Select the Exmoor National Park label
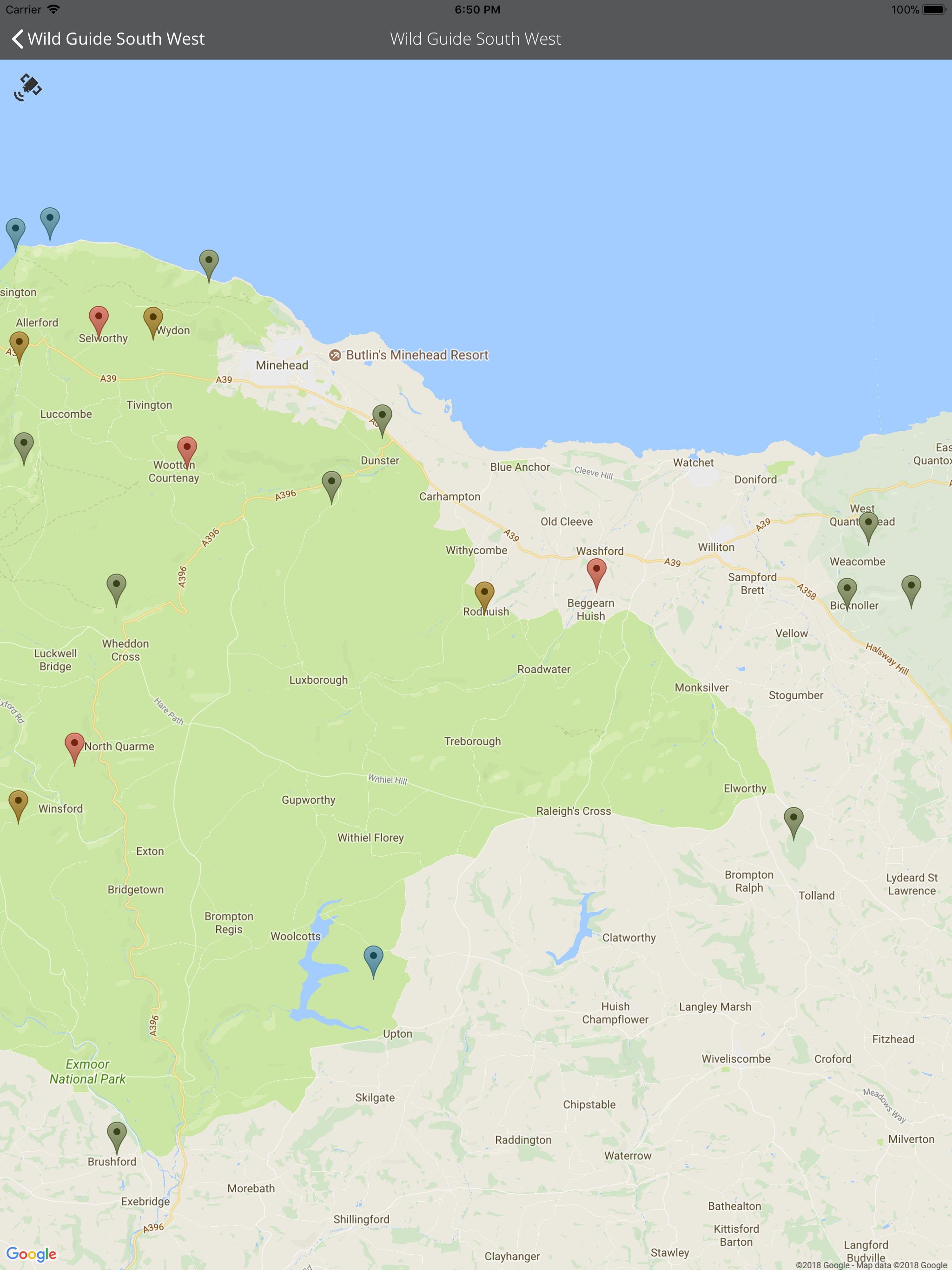Screen dimensions: 952x1270 click(87, 1072)
